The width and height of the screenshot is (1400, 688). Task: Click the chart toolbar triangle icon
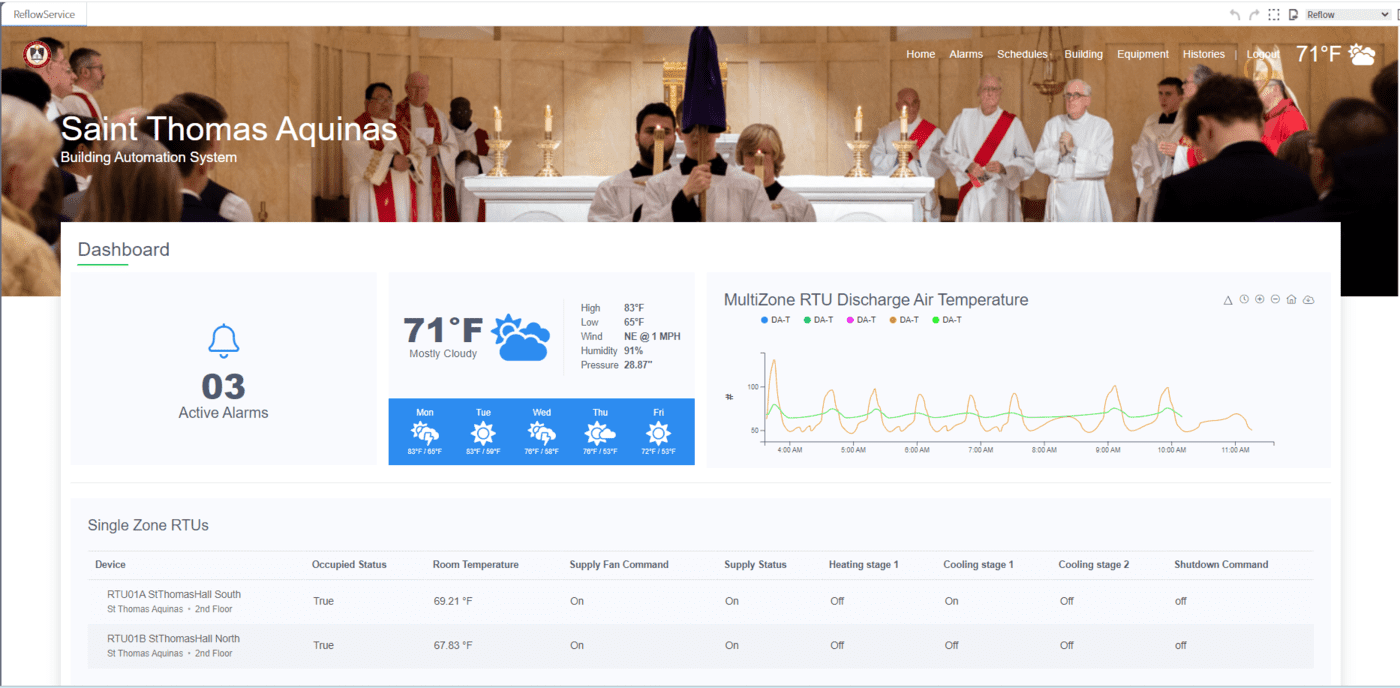(x=1228, y=300)
